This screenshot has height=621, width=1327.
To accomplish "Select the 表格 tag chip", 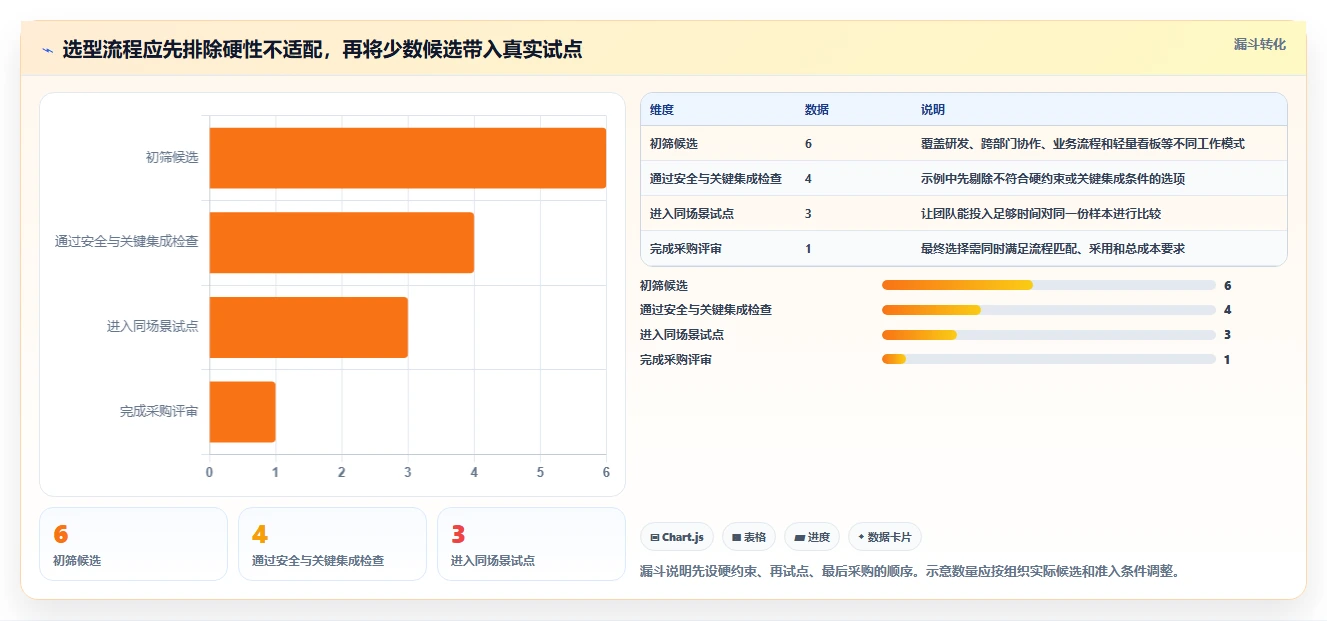I will pos(749,537).
